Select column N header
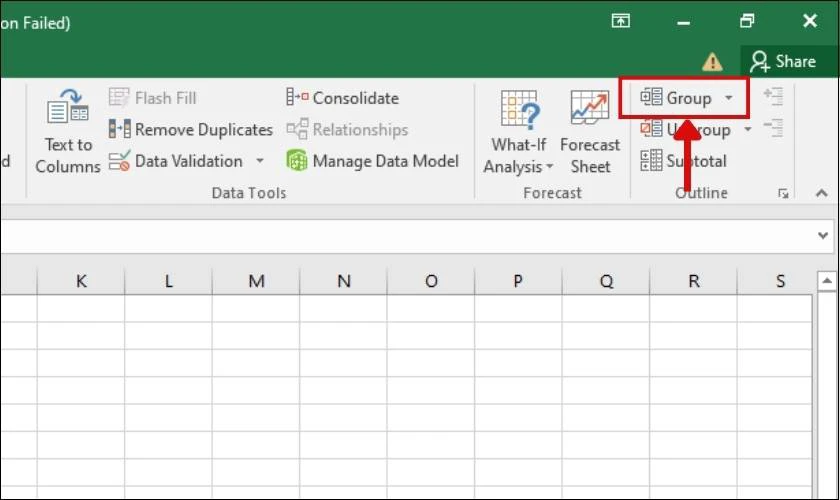The height and width of the screenshot is (500, 840). pos(343,281)
